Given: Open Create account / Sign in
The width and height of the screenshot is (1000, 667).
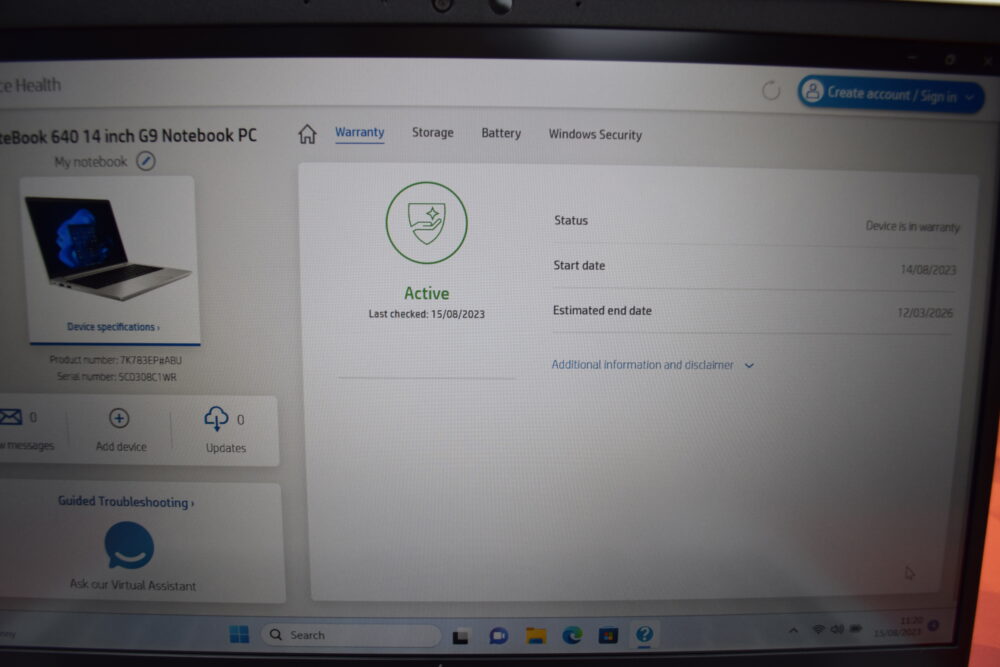Looking at the screenshot, I should tap(890, 96).
